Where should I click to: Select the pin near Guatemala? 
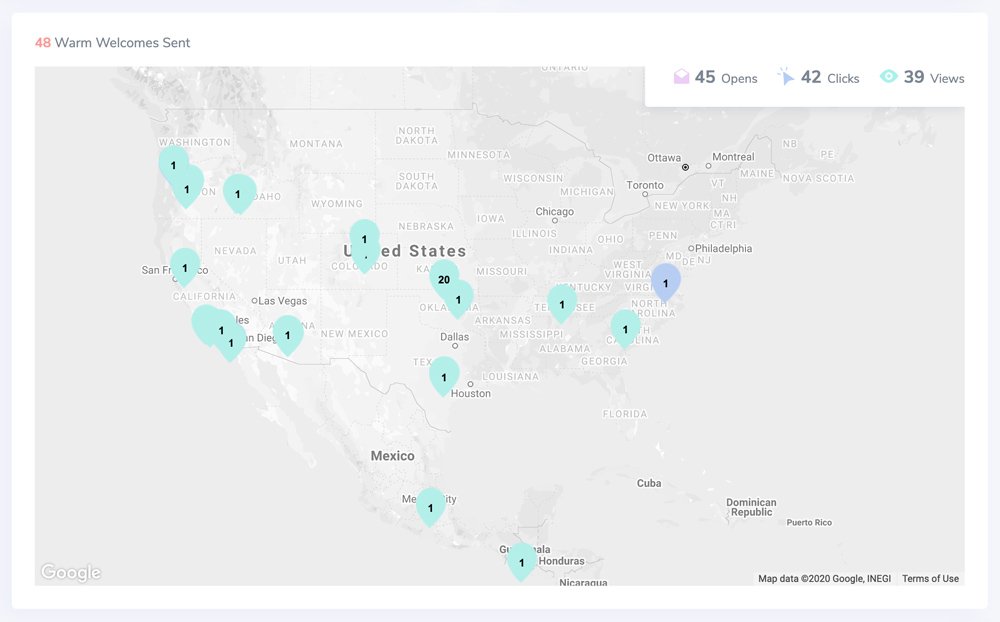[x=521, y=564]
